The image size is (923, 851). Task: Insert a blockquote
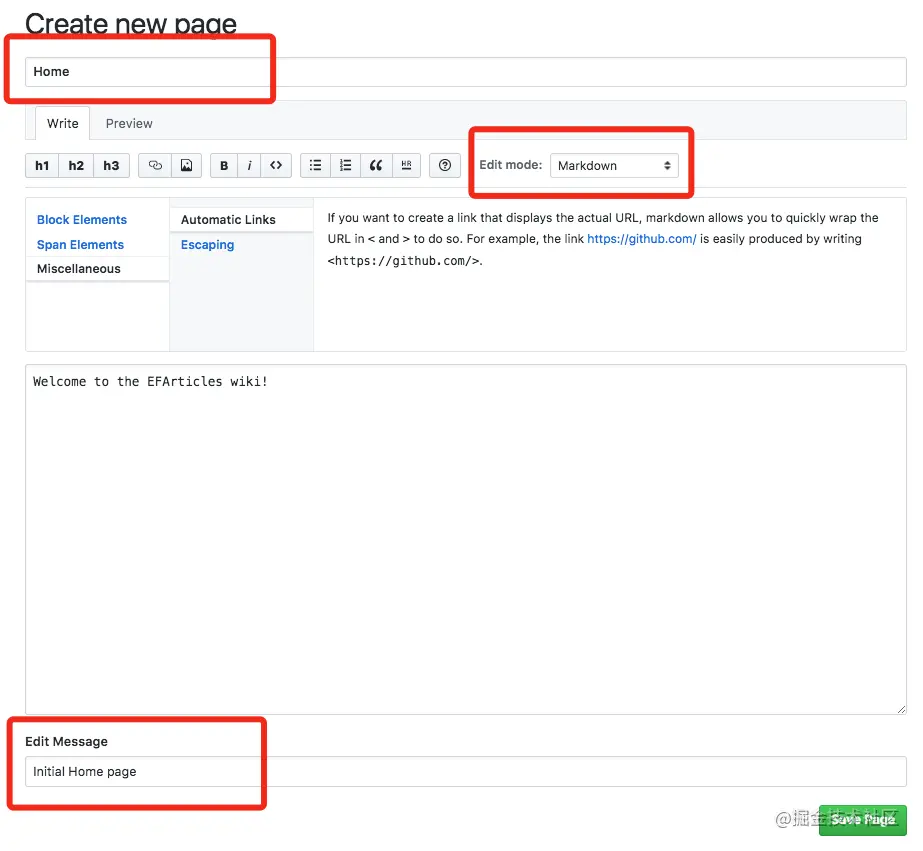(x=376, y=165)
